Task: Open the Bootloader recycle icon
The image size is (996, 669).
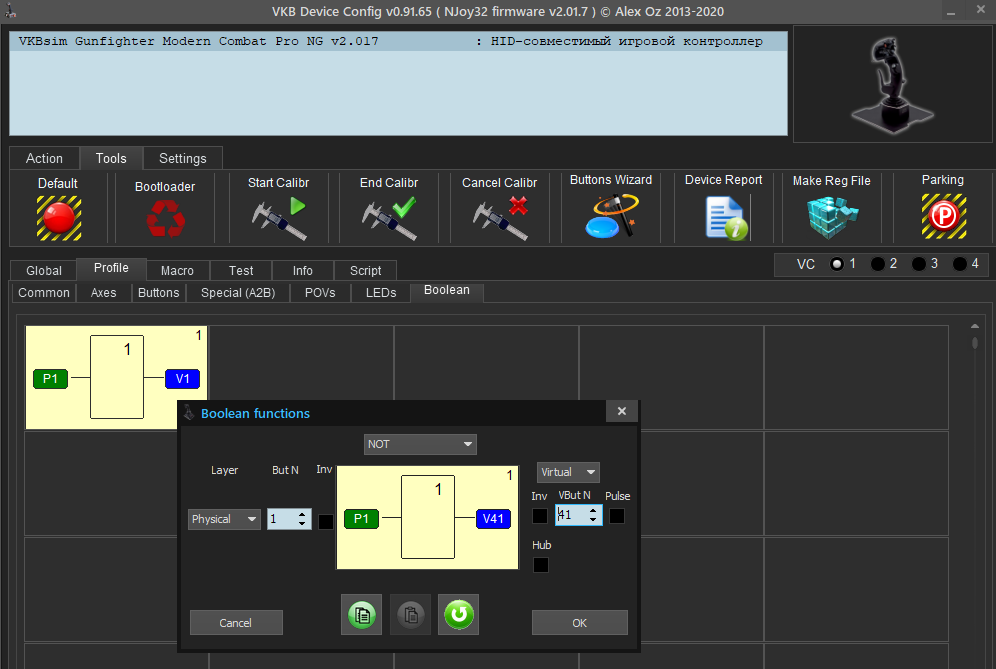Action: (165, 219)
